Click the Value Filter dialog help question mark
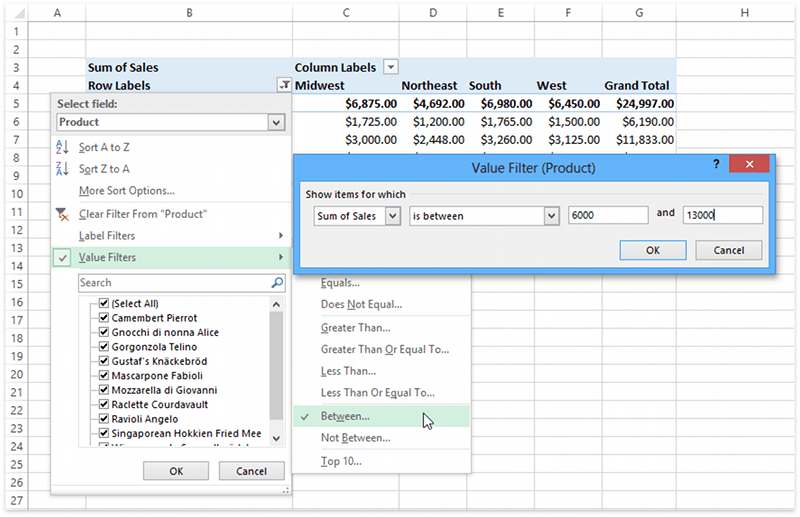This screenshot has width=800, height=517. (716, 164)
